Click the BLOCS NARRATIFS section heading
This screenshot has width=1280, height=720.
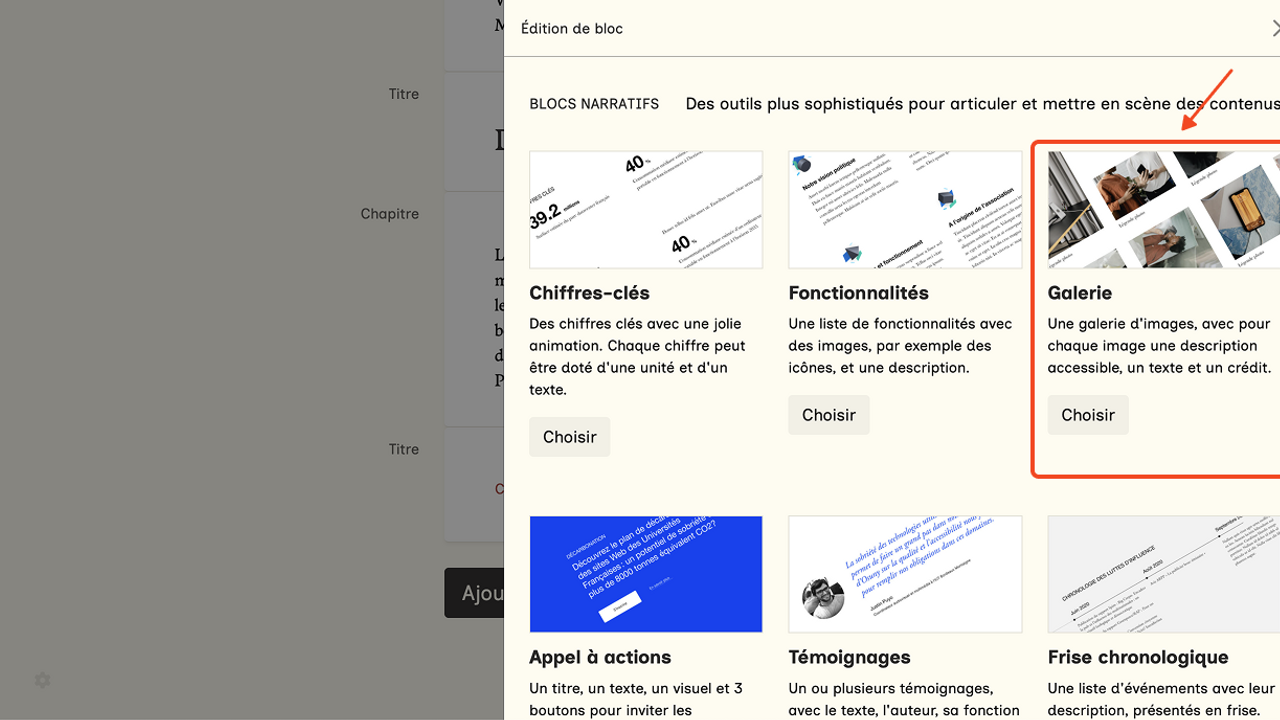[594, 104]
